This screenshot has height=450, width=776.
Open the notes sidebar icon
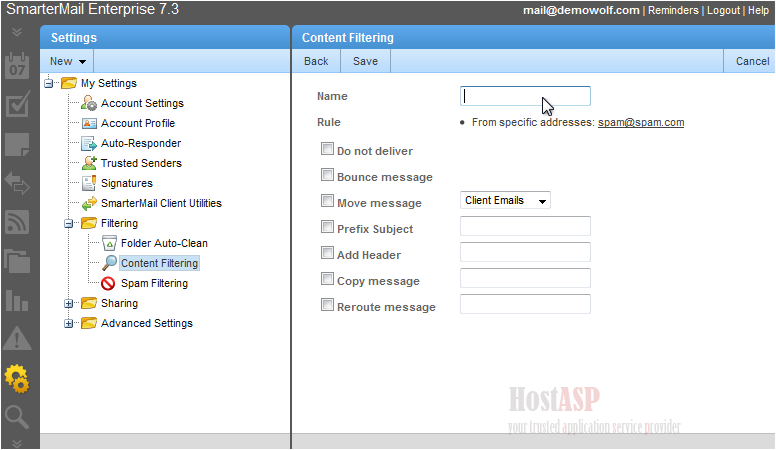tap(17, 145)
